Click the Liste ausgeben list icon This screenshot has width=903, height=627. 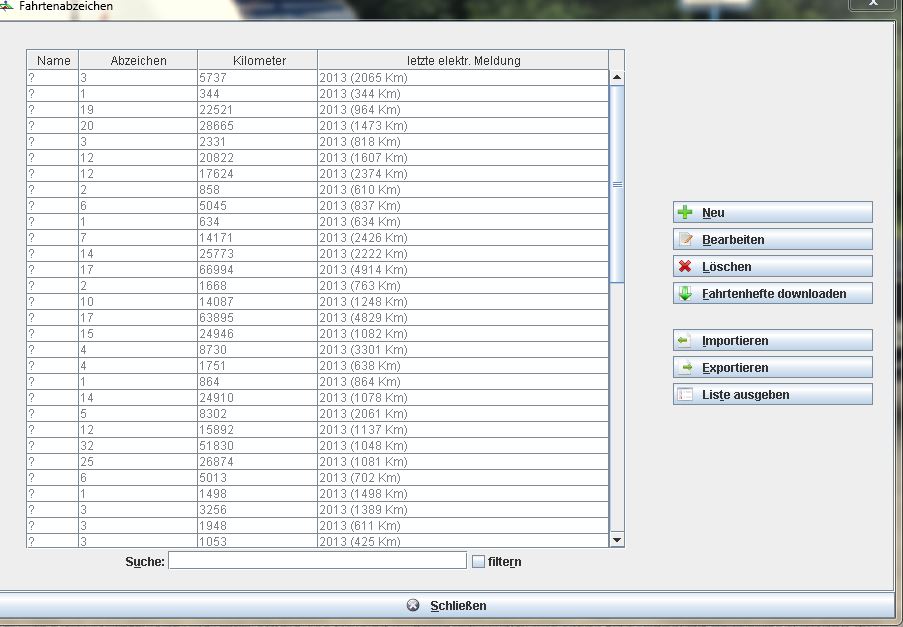click(685, 395)
